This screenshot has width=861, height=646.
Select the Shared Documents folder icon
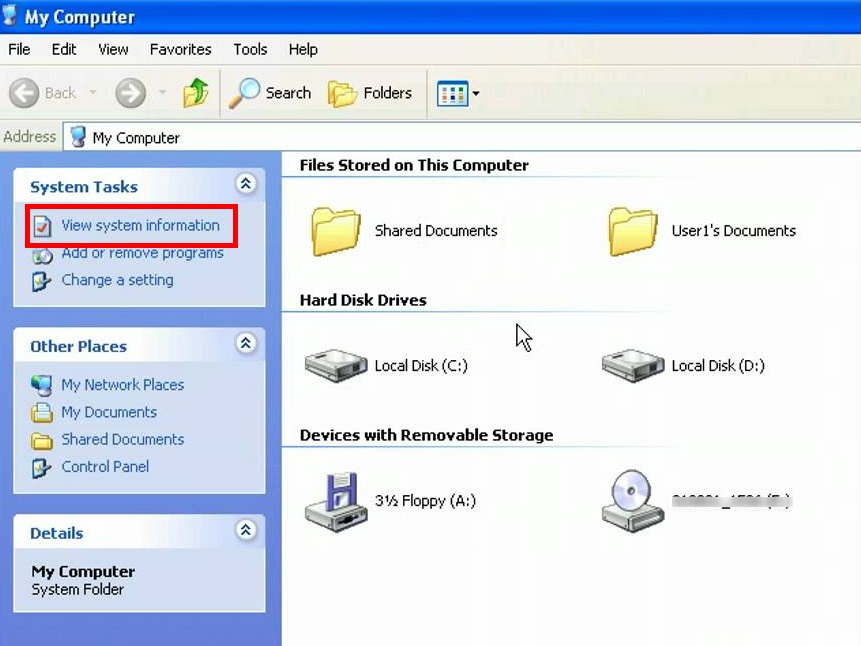(336, 231)
